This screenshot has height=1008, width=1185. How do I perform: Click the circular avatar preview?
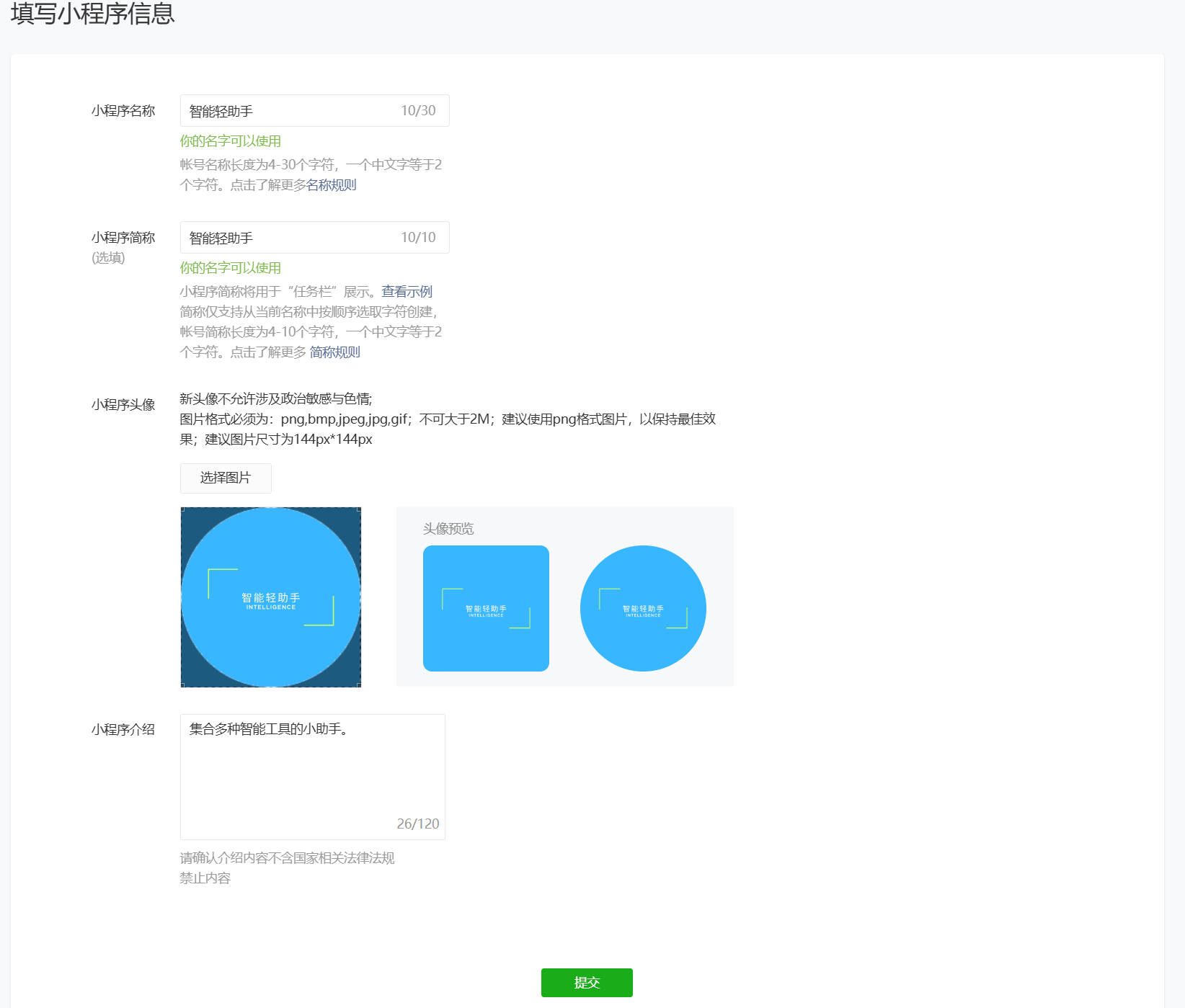(643, 608)
